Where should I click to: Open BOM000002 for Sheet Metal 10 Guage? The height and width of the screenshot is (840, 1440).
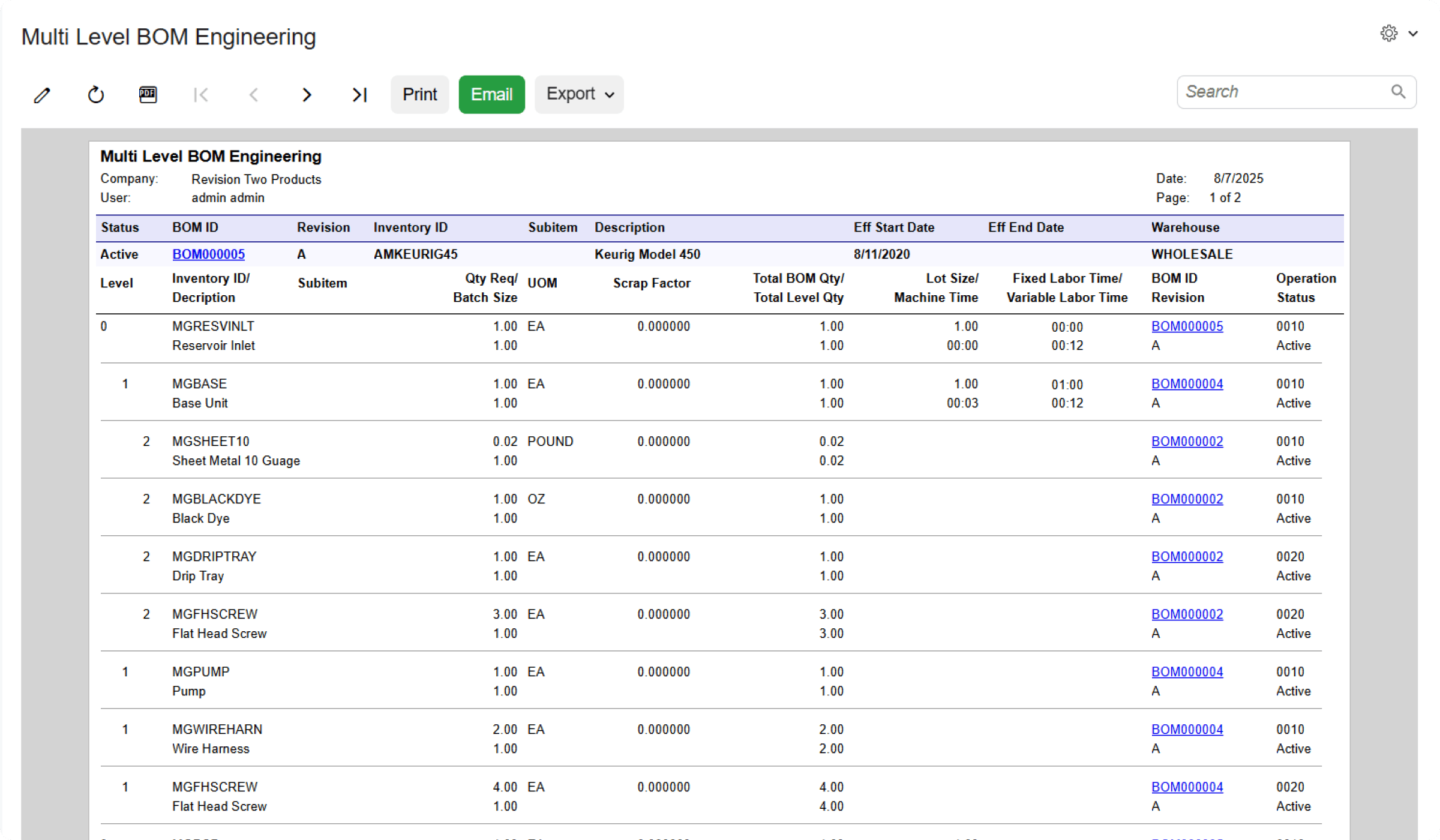coord(1187,441)
